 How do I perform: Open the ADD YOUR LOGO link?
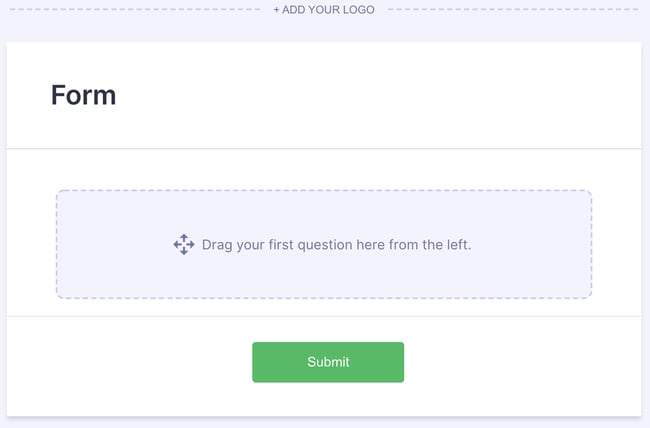[324, 10]
